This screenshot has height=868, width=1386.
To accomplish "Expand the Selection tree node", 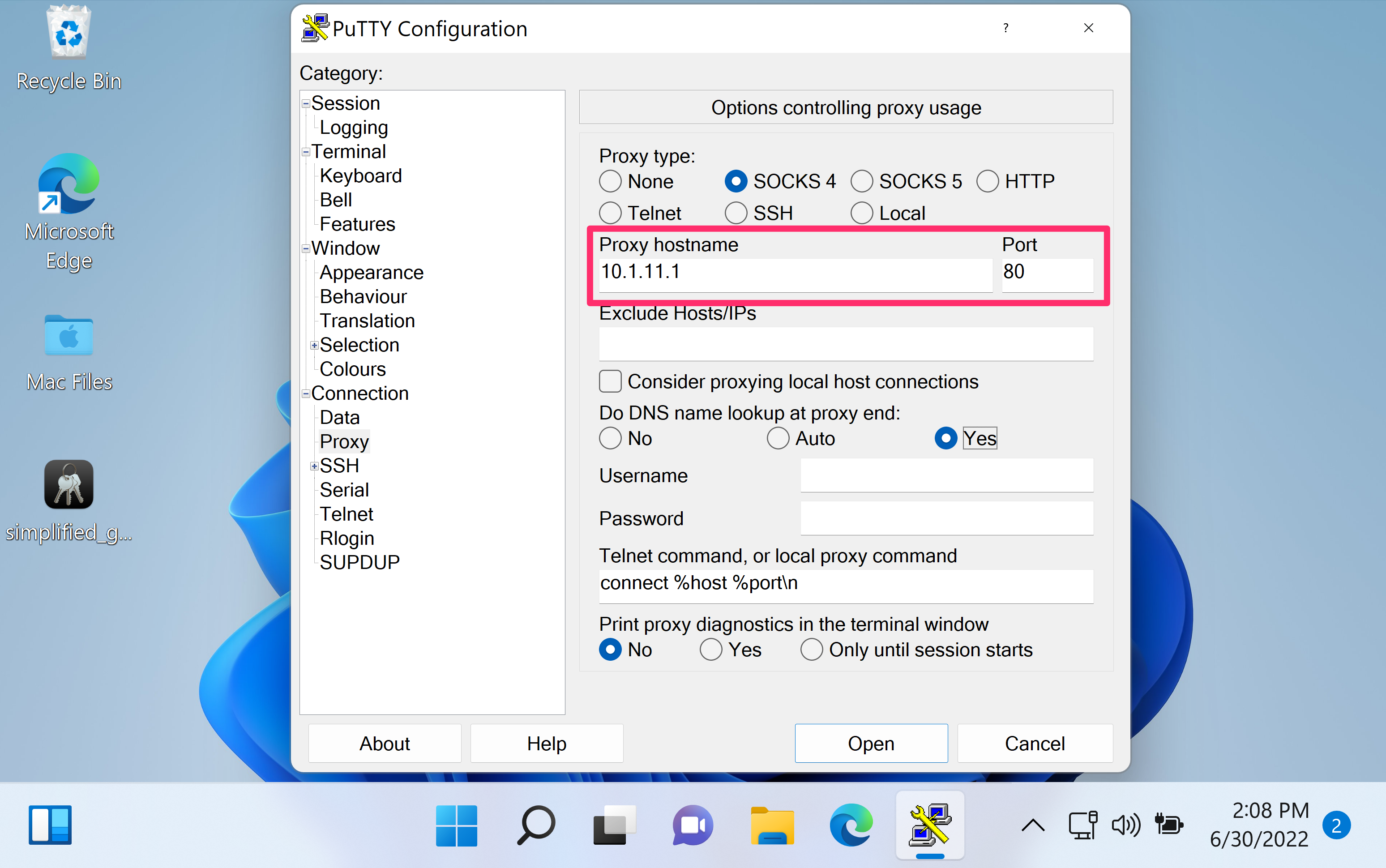I will point(314,345).
